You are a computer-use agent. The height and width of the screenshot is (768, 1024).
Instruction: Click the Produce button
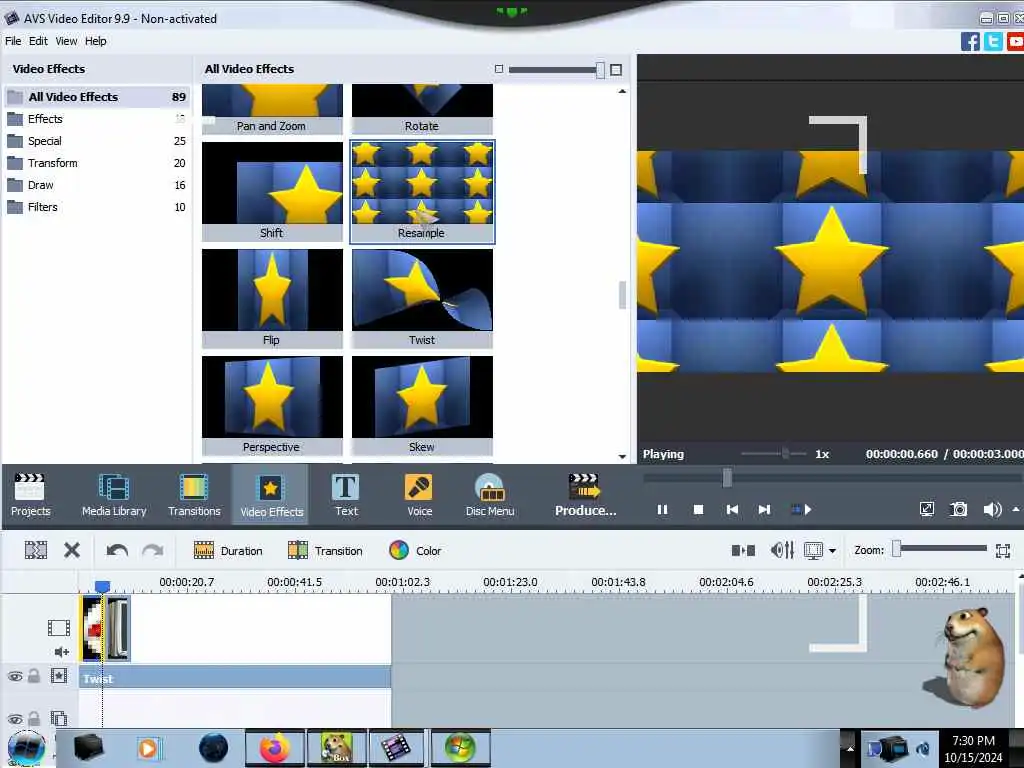click(x=585, y=494)
